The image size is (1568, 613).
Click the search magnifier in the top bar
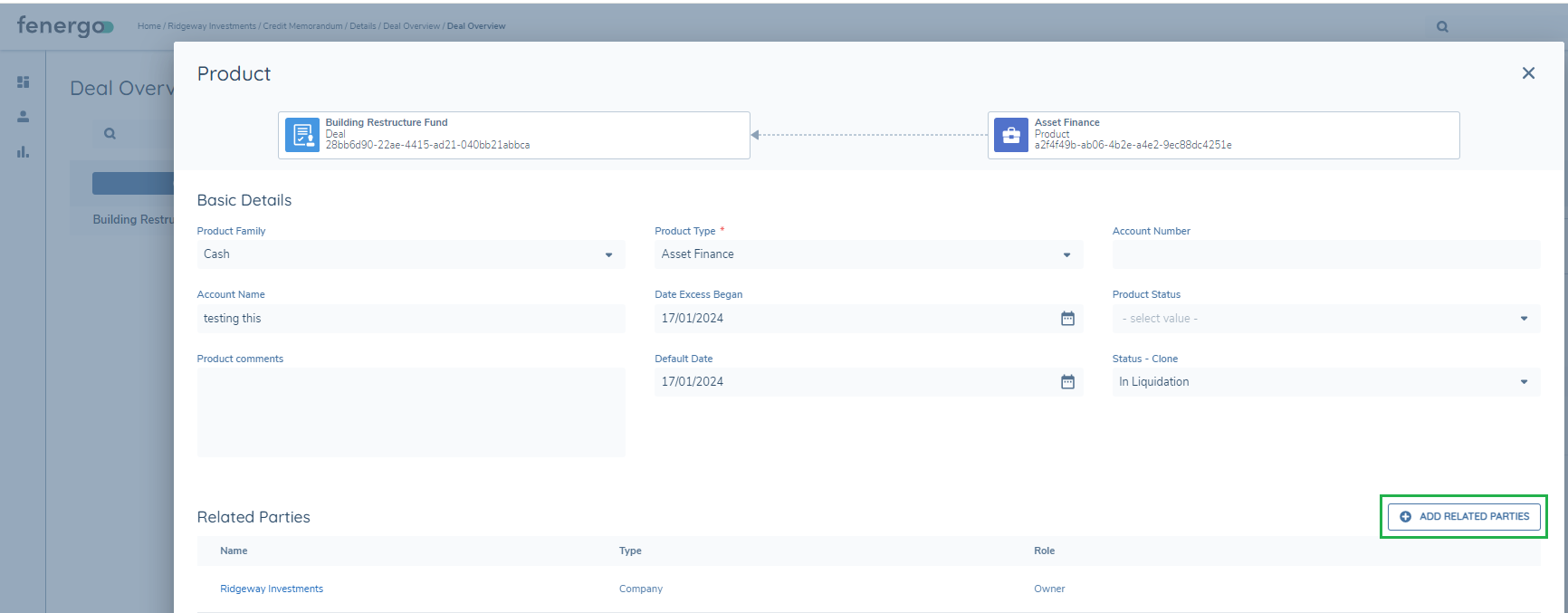point(1442,27)
